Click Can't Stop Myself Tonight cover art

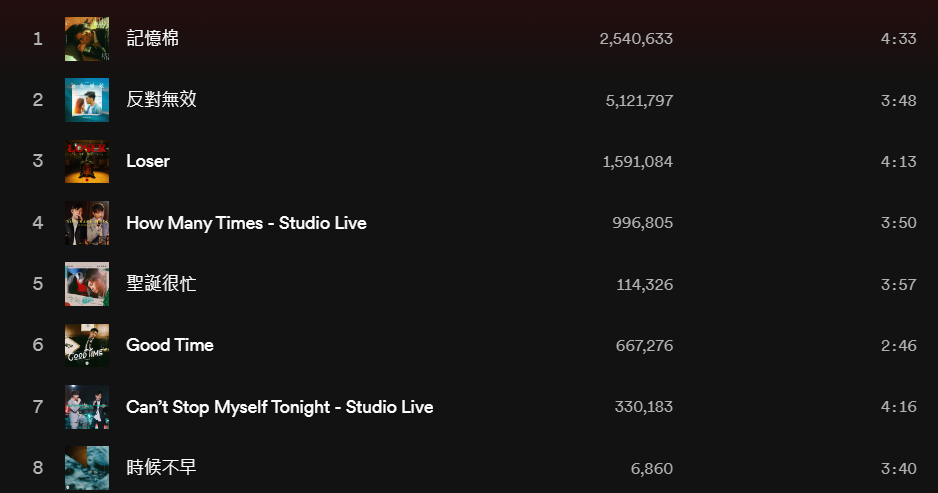point(87,407)
